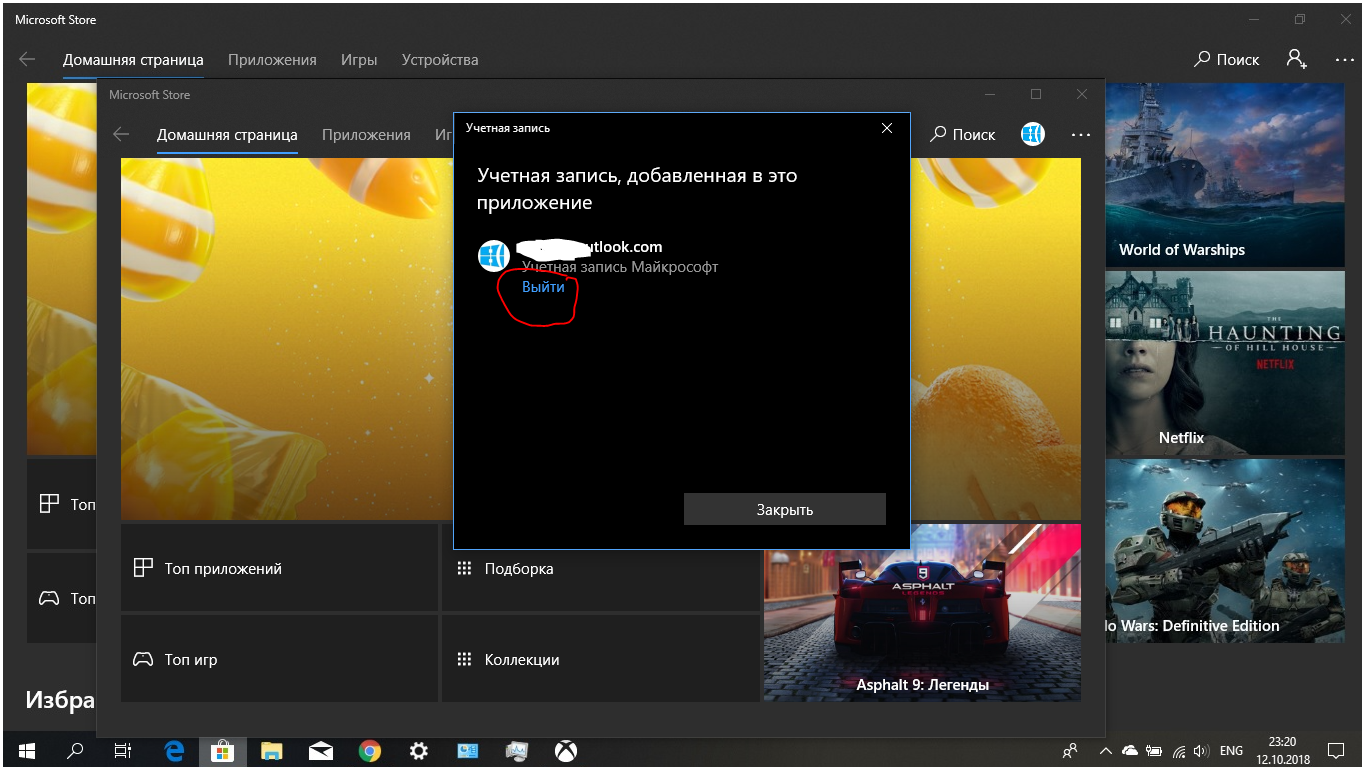Screen dimensions: 1362x767
Task: Open Коллекции tile
Action: pos(600,659)
